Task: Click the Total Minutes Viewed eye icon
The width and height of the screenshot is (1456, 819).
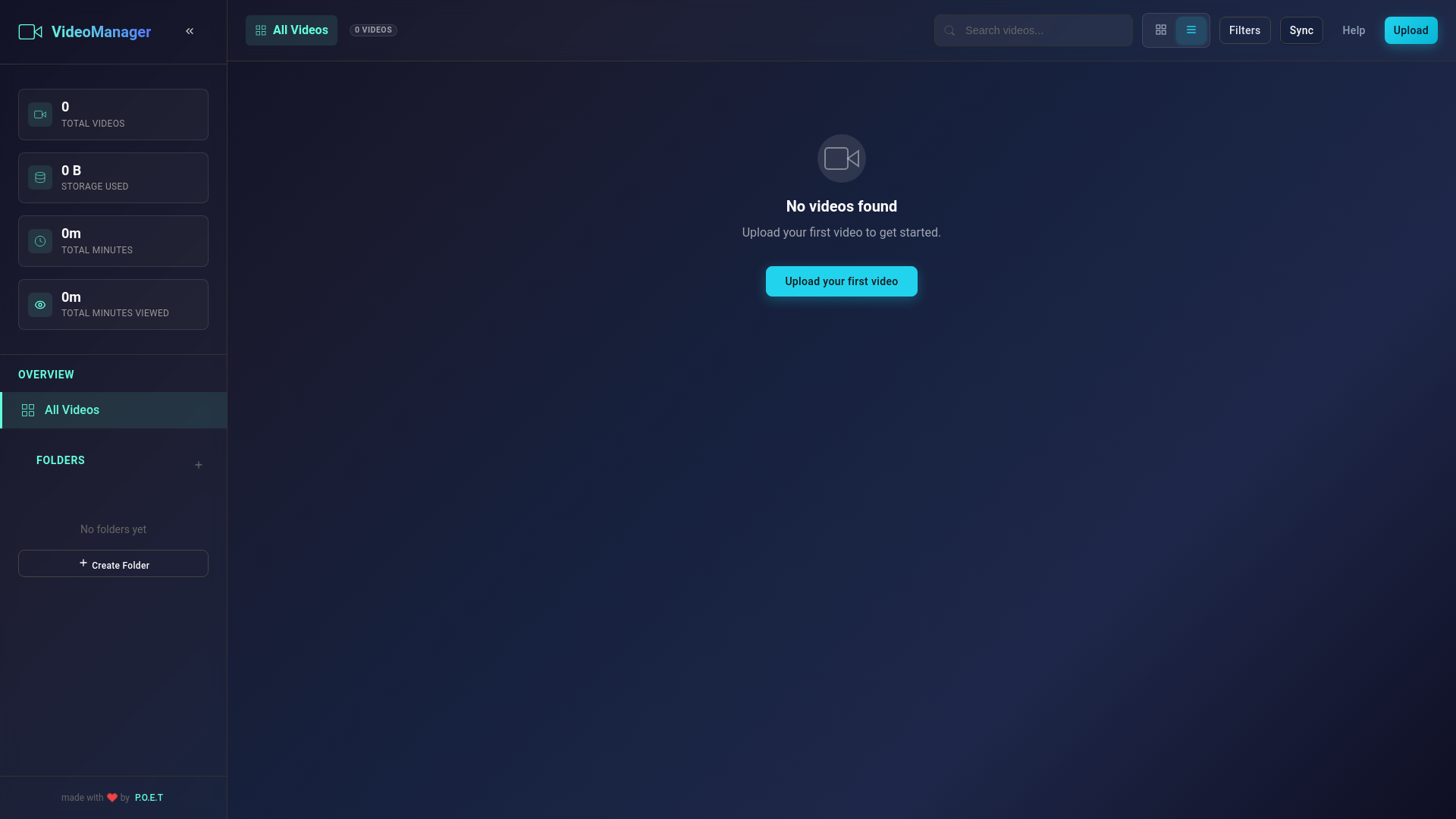Action: tap(40, 305)
